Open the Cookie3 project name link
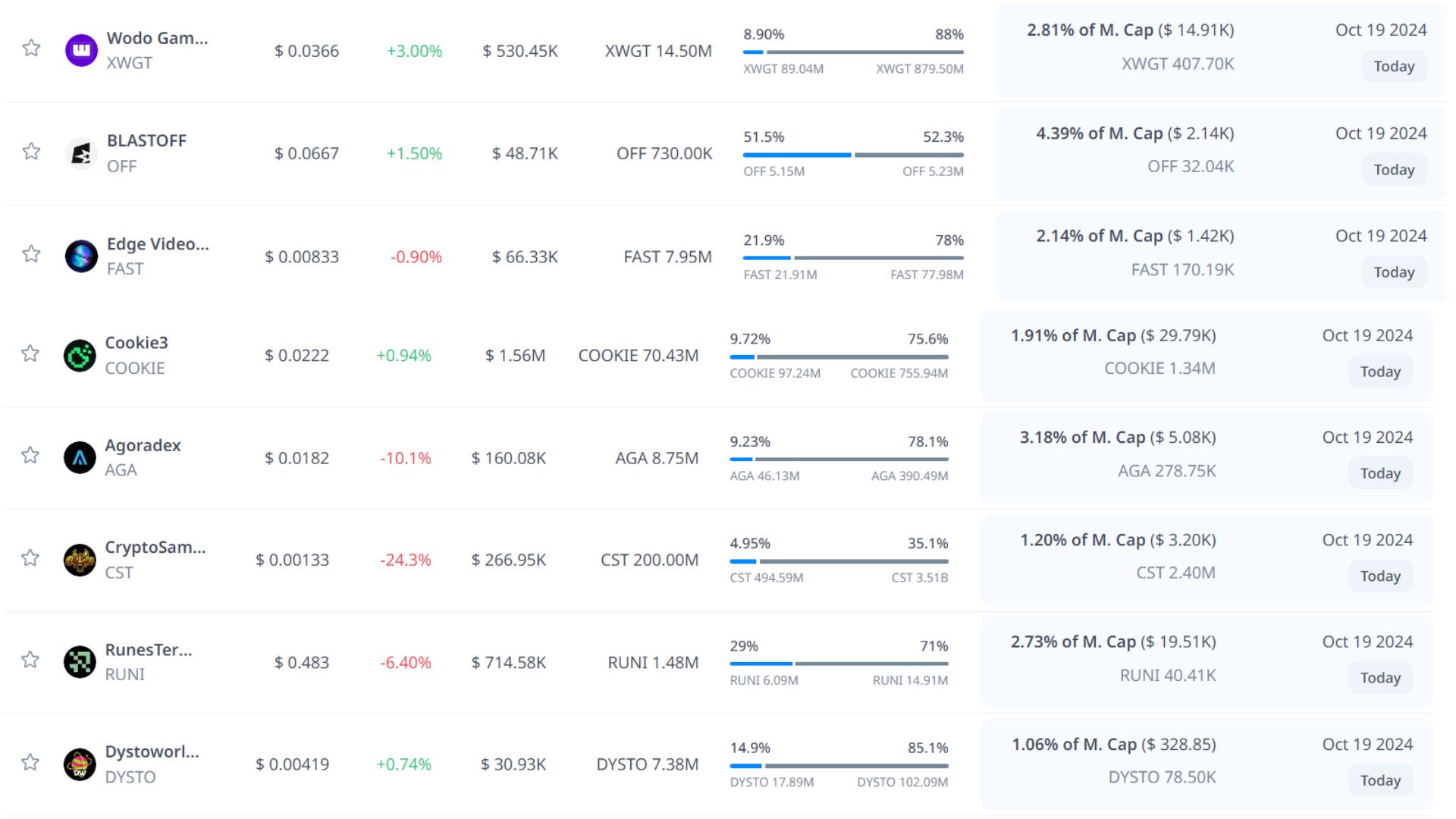 coord(136,343)
